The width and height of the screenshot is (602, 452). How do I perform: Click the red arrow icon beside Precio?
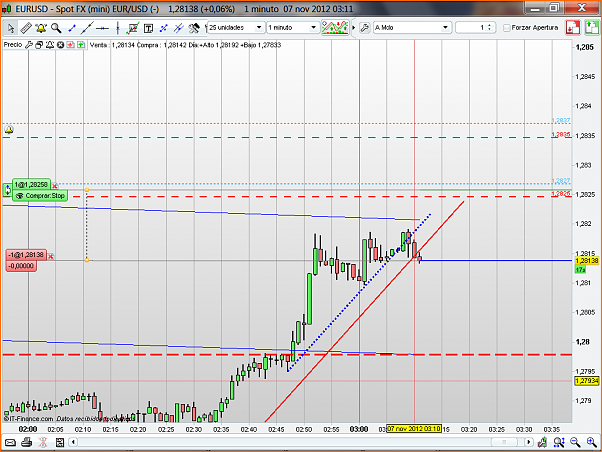[x=71, y=45]
